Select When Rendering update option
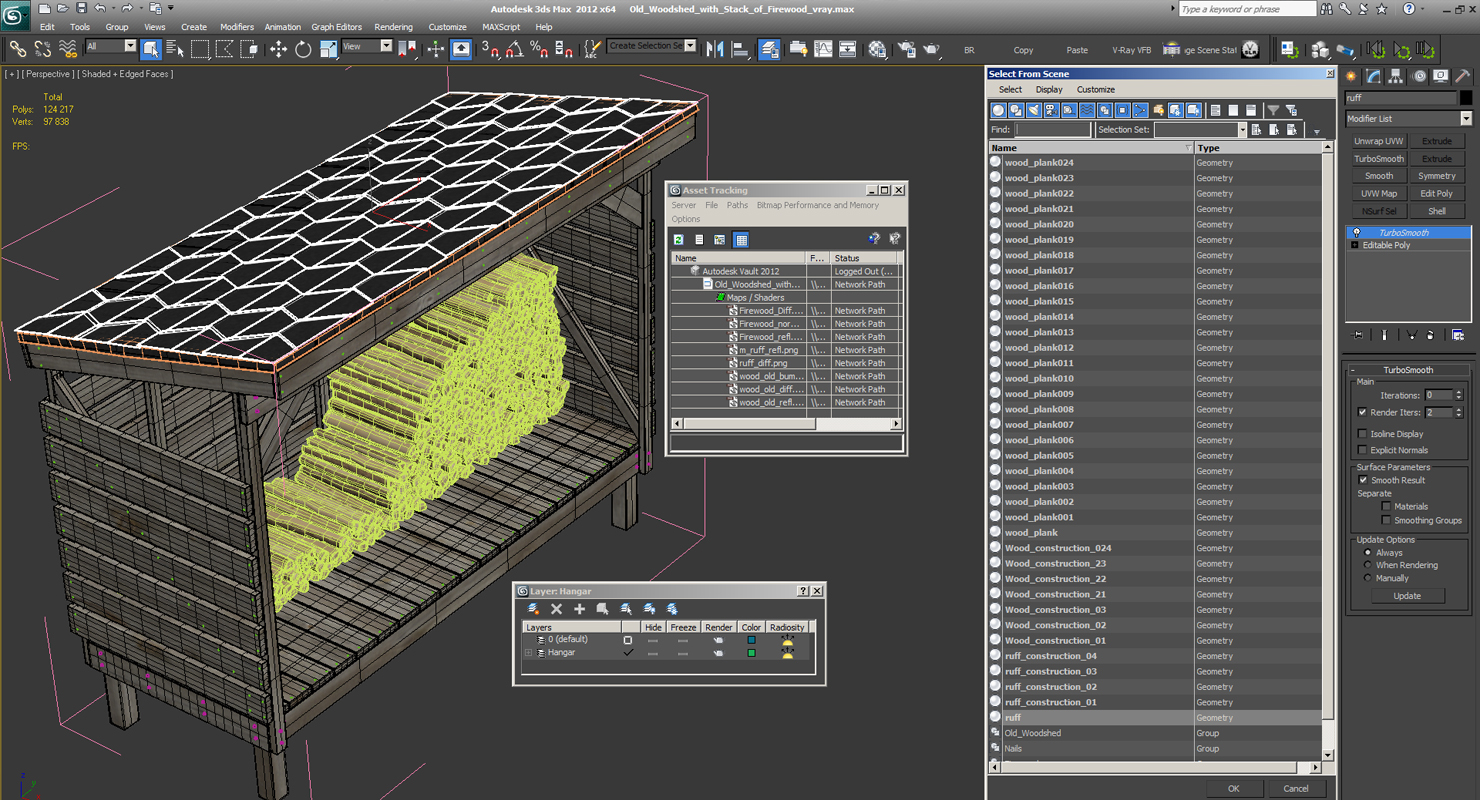The height and width of the screenshot is (800, 1480). pos(1368,565)
